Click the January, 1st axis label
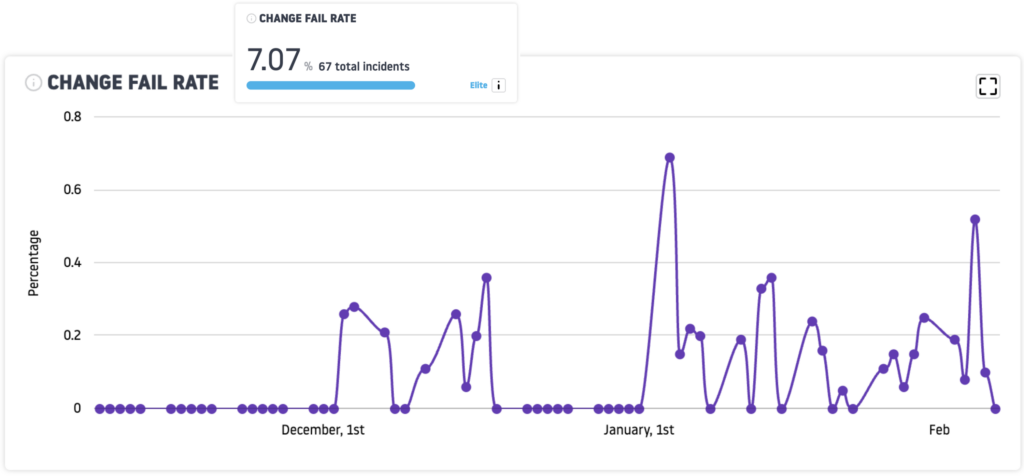 coord(639,430)
